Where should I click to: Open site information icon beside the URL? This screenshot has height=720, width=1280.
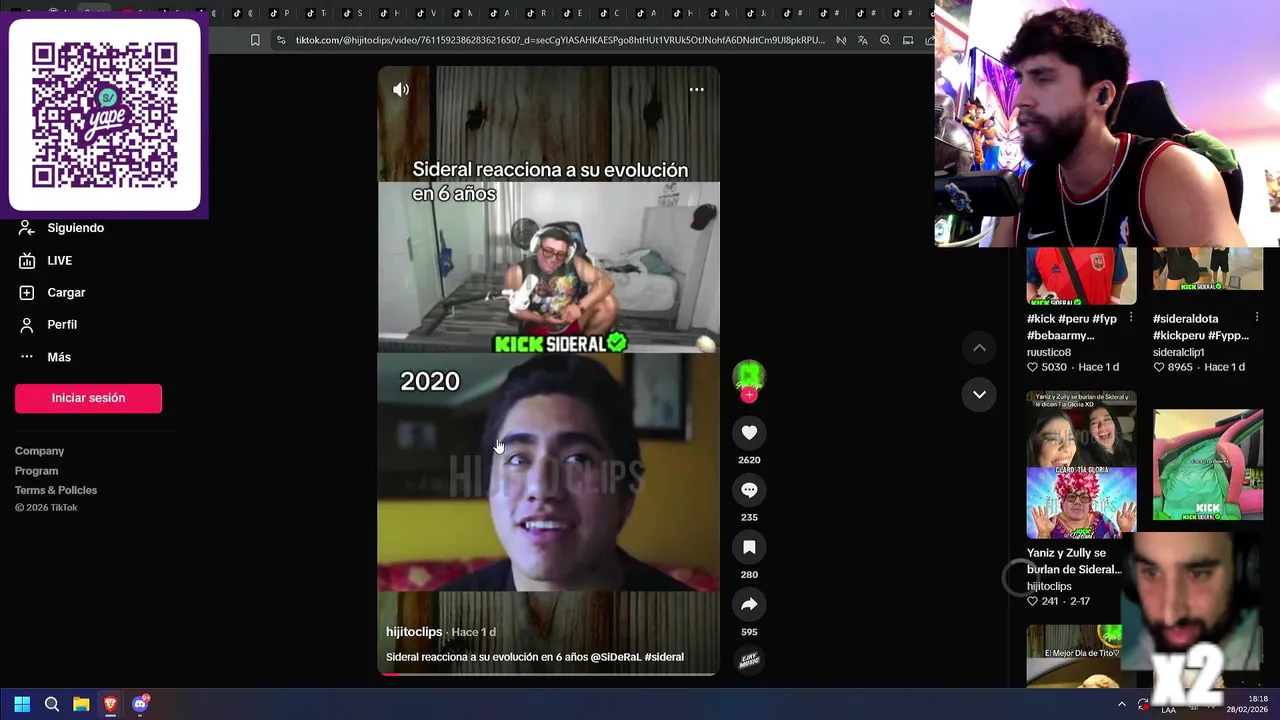pos(281,40)
